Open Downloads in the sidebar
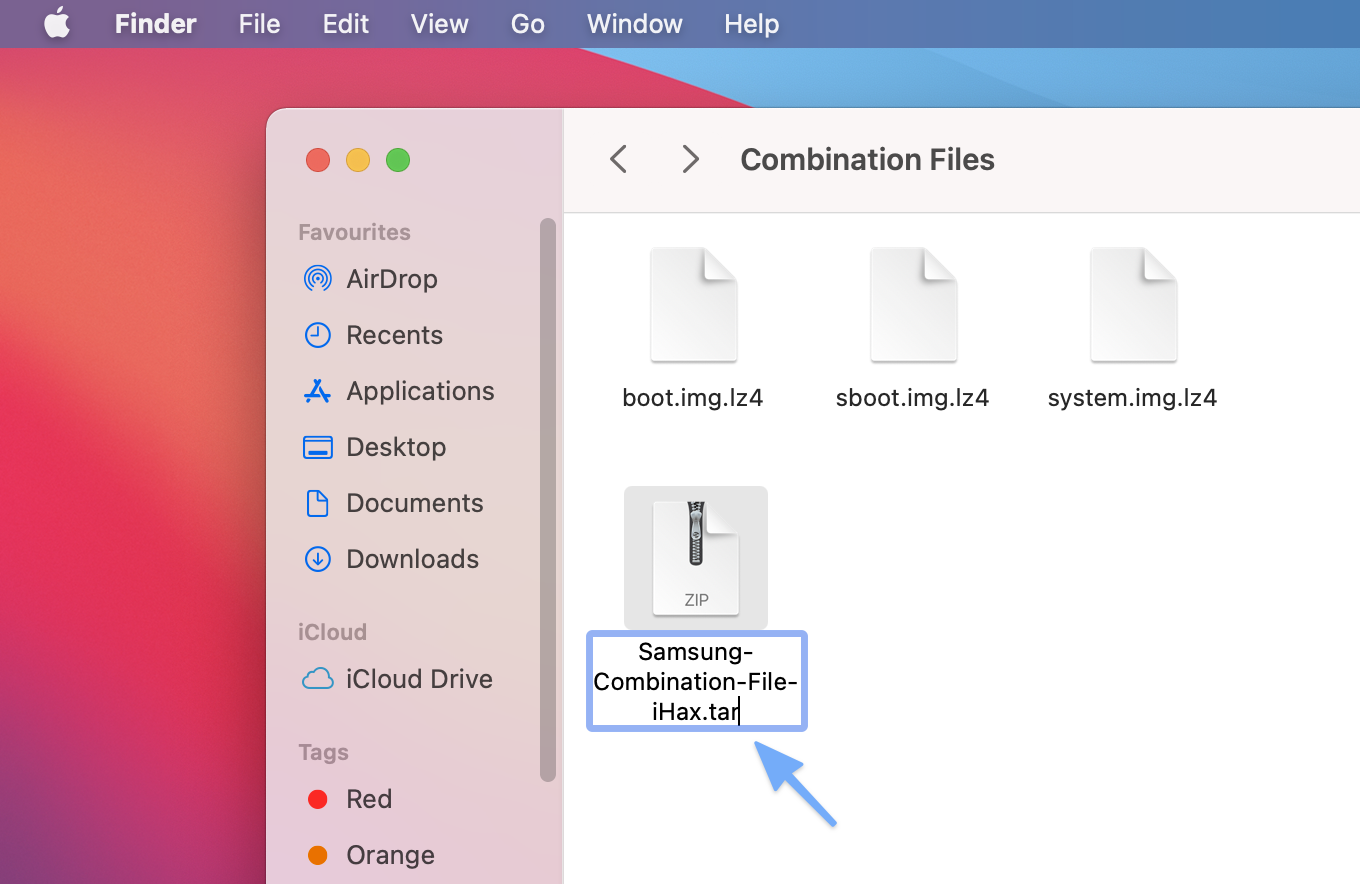Screen dimensions: 1360x884 [411, 559]
